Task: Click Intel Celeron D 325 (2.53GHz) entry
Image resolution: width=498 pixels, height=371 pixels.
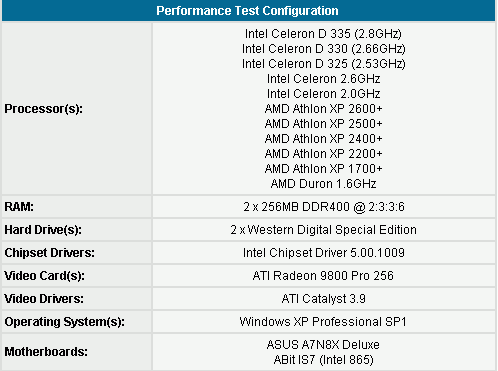Action: [x=323, y=64]
